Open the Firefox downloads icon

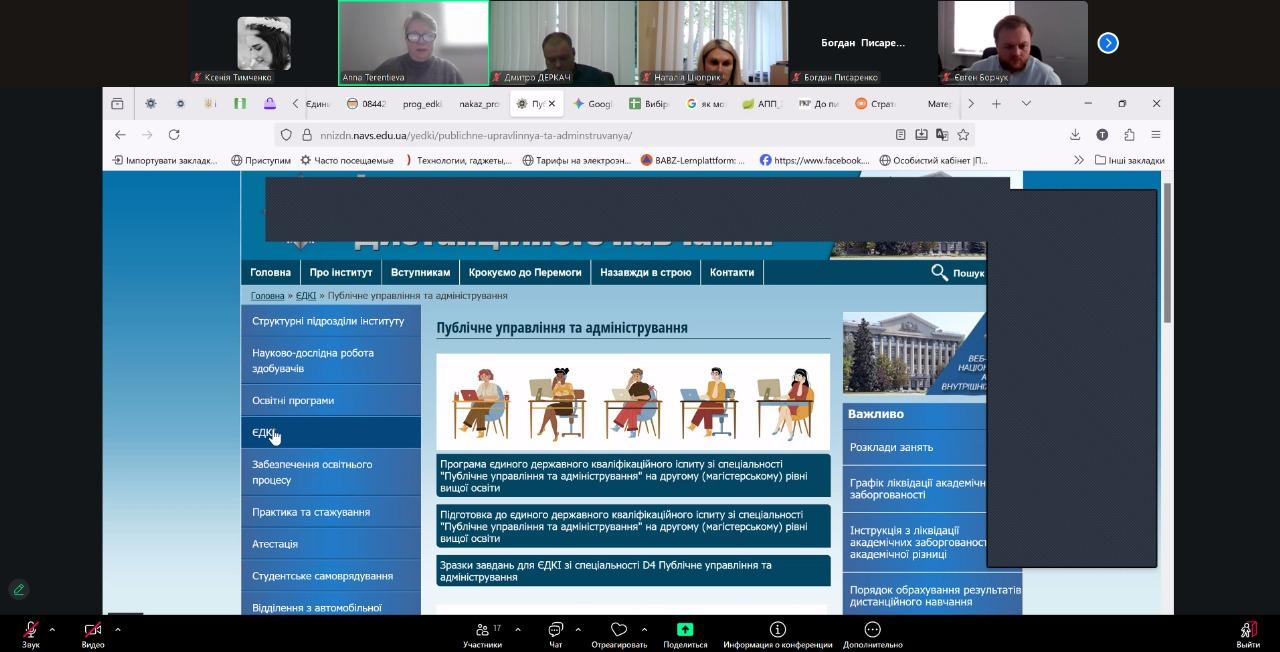point(1075,135)
